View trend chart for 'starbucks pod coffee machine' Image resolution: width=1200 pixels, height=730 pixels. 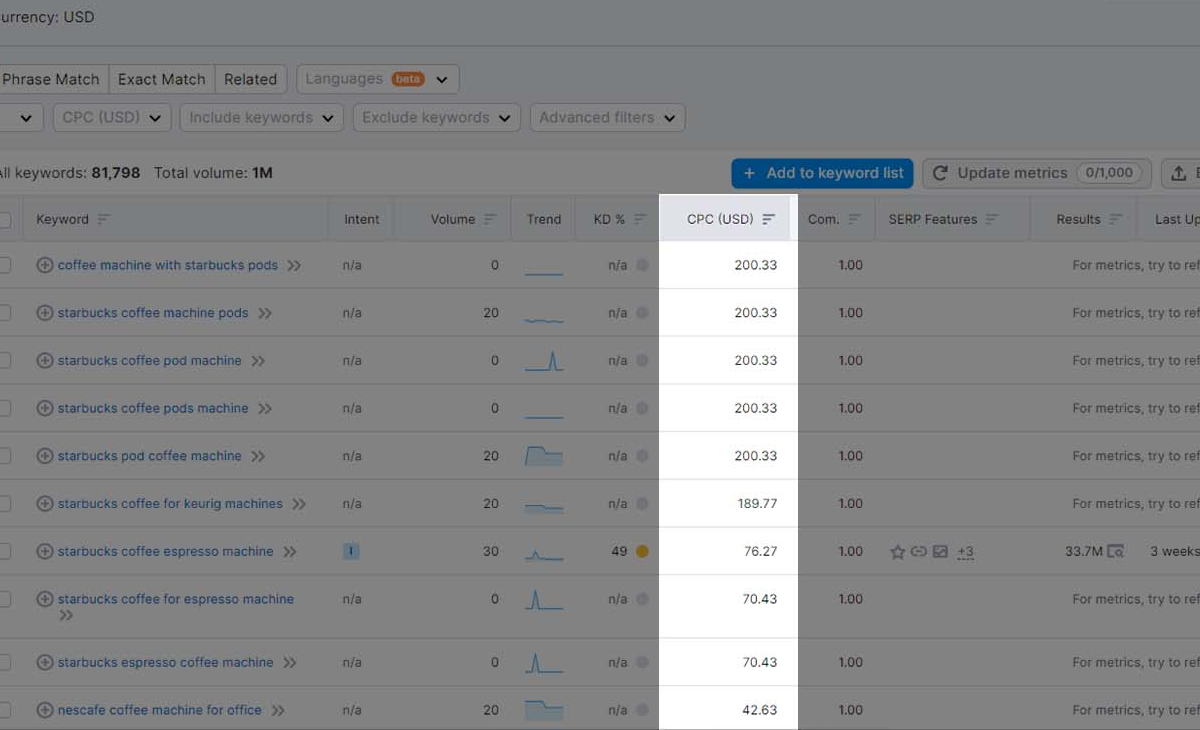click(544, 456)
